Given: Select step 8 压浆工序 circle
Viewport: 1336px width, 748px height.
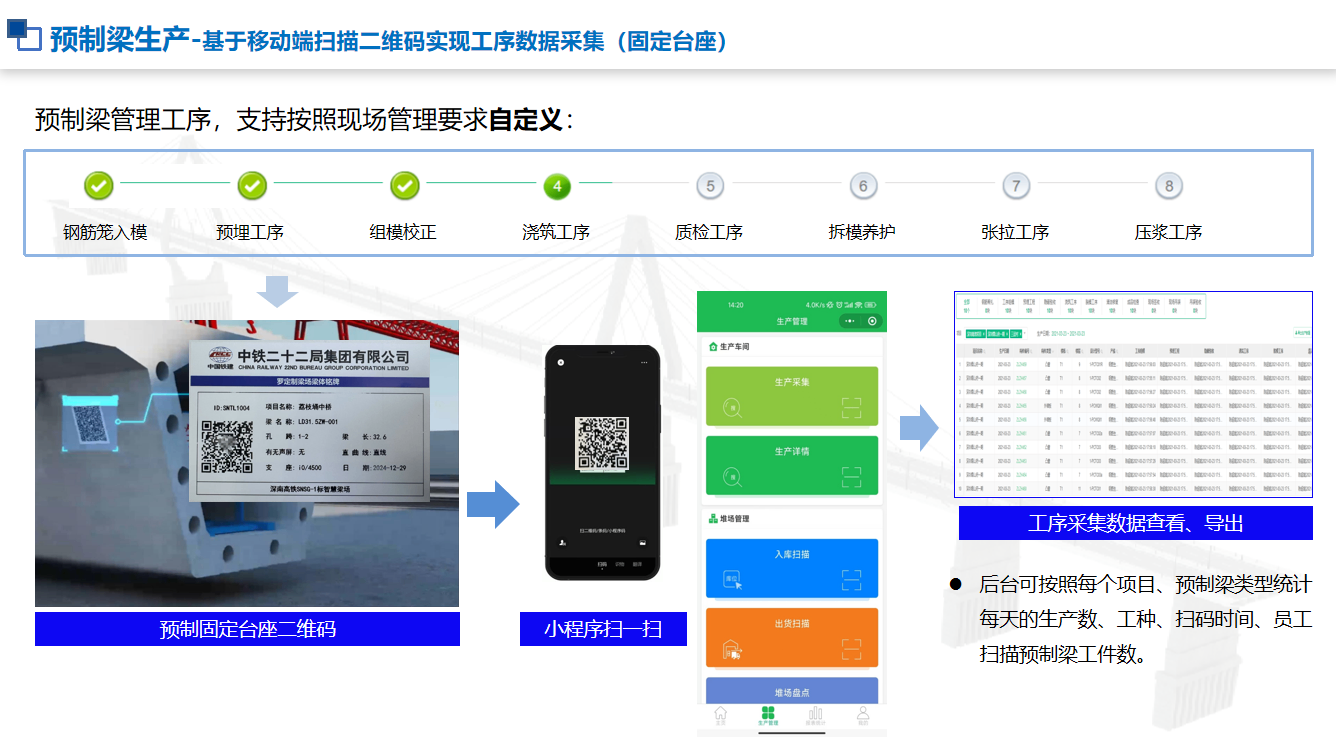Looking at the screenshot, I should coord(1169,185).
